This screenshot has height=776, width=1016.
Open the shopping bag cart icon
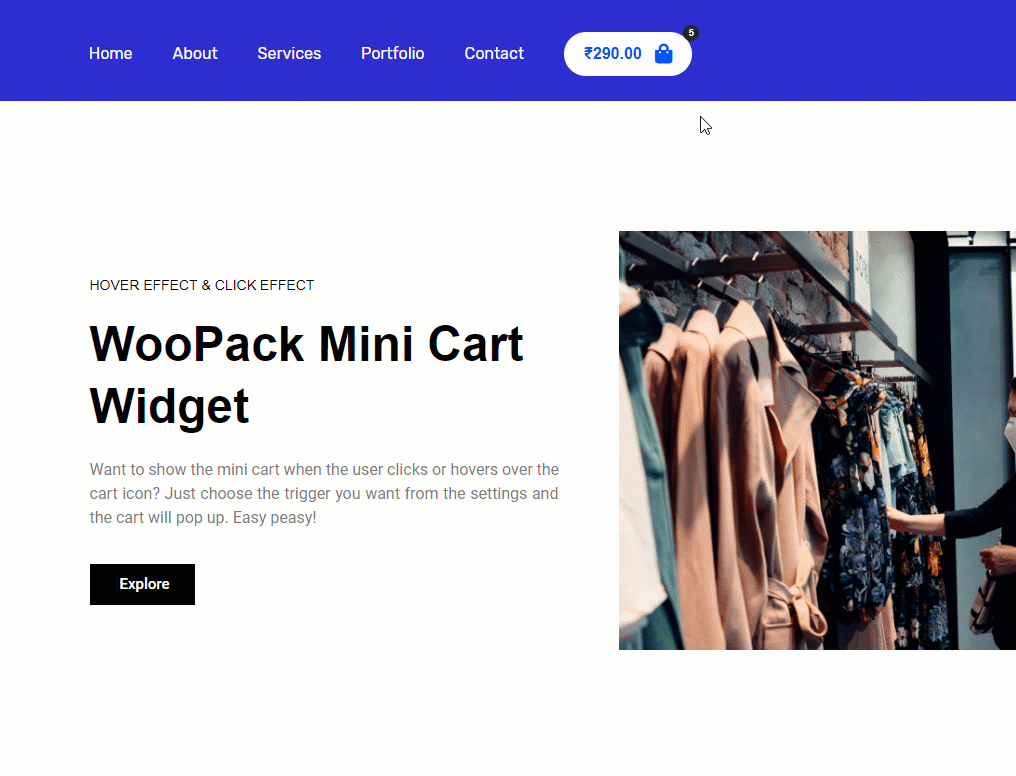(664, 54)
